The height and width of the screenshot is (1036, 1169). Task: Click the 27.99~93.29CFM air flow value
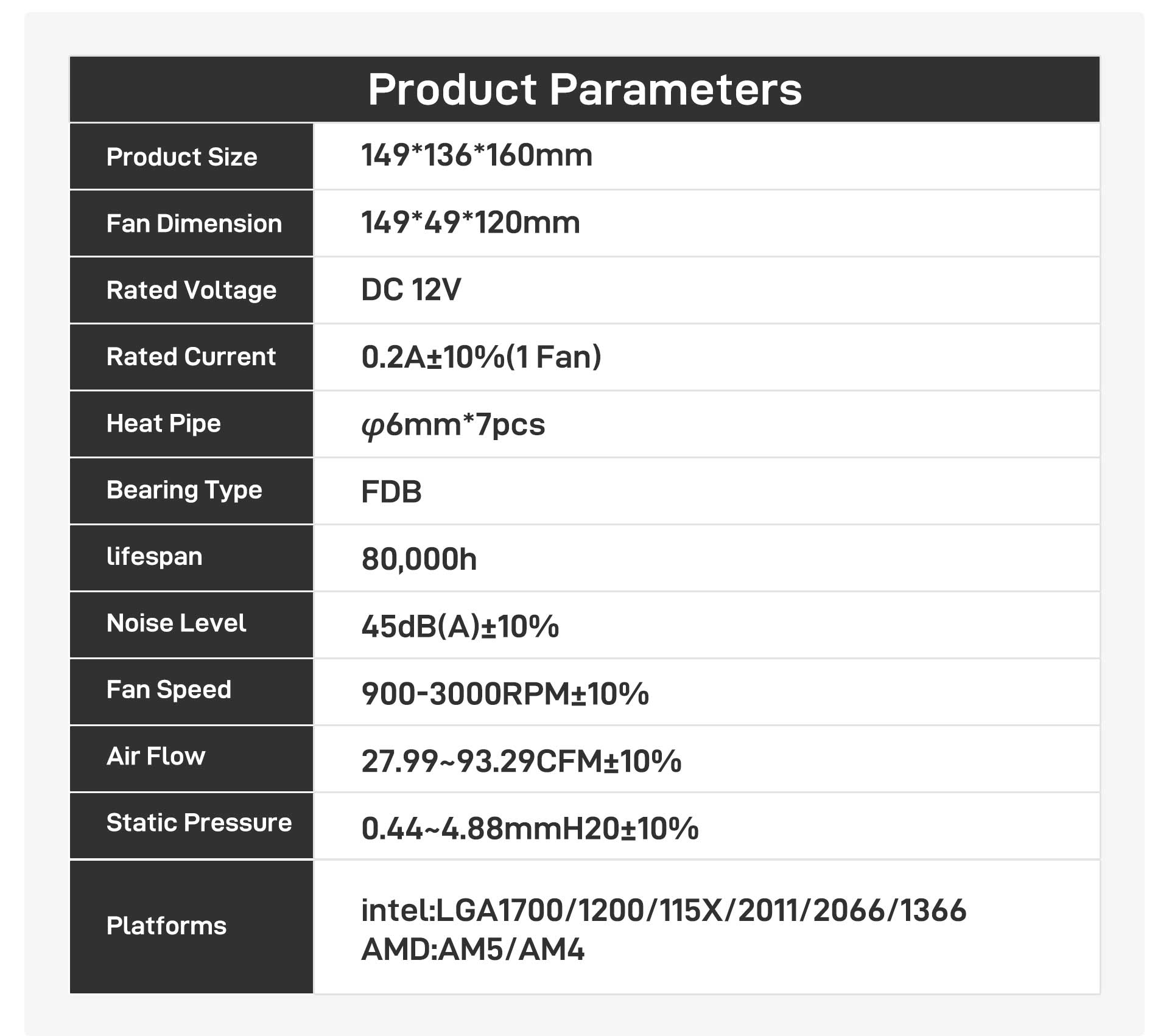pyautogui.click(x=521, y=761)
